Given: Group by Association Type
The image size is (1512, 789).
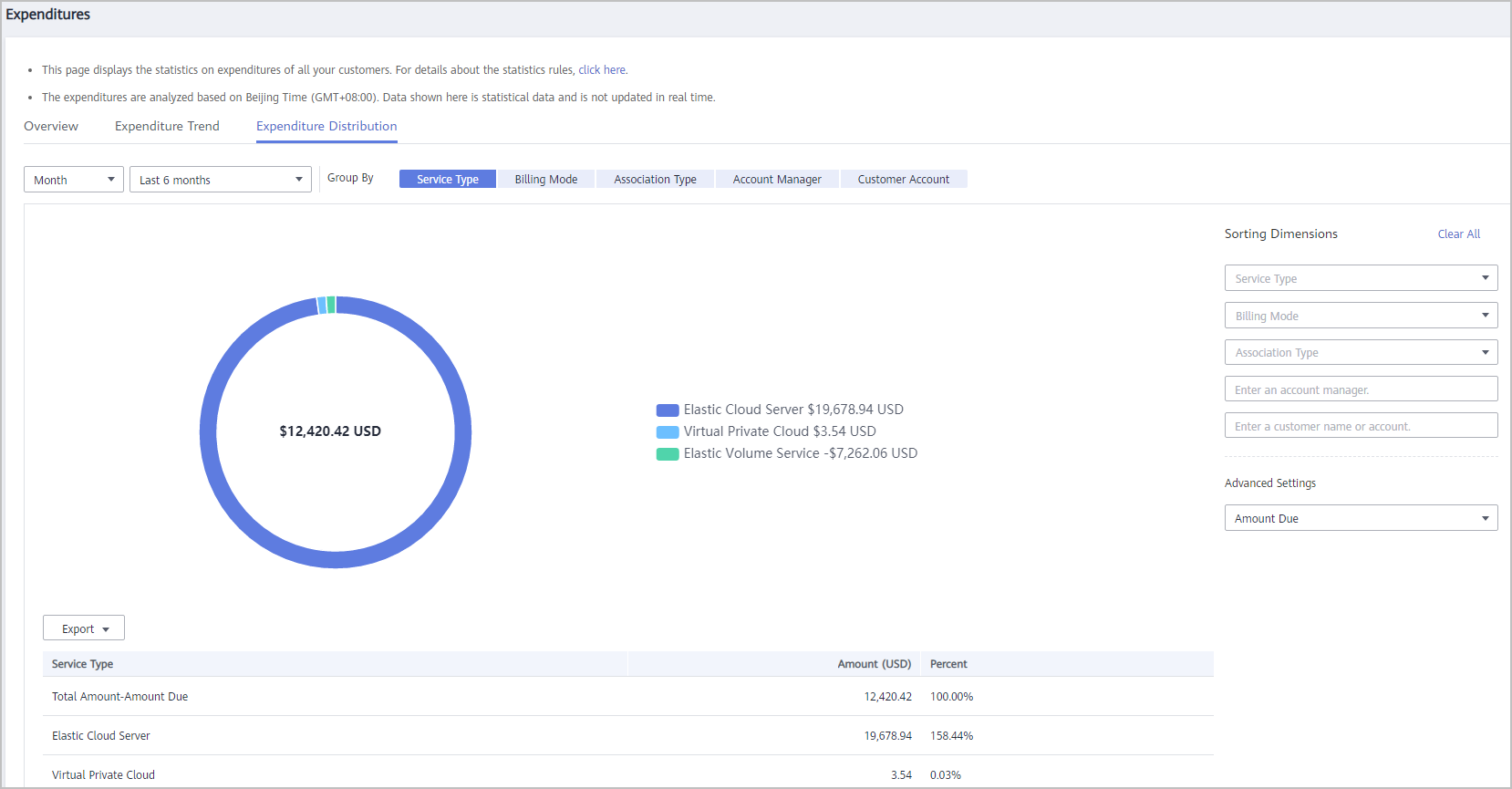Looking at the screenshot, I should [x=655, y=179].
